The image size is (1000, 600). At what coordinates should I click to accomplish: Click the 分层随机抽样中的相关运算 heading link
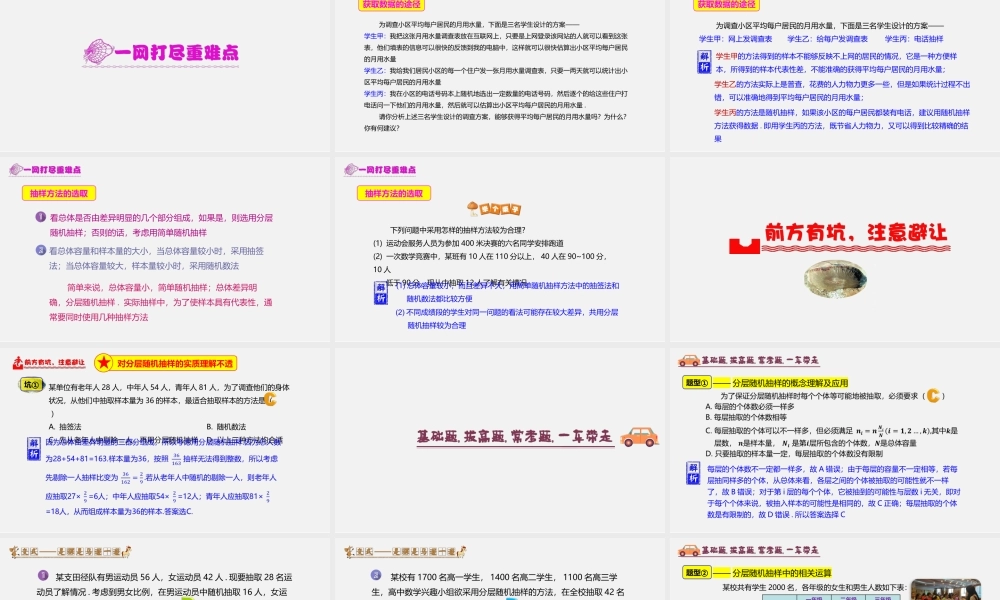pyautogui.click(x=782, y=572)
